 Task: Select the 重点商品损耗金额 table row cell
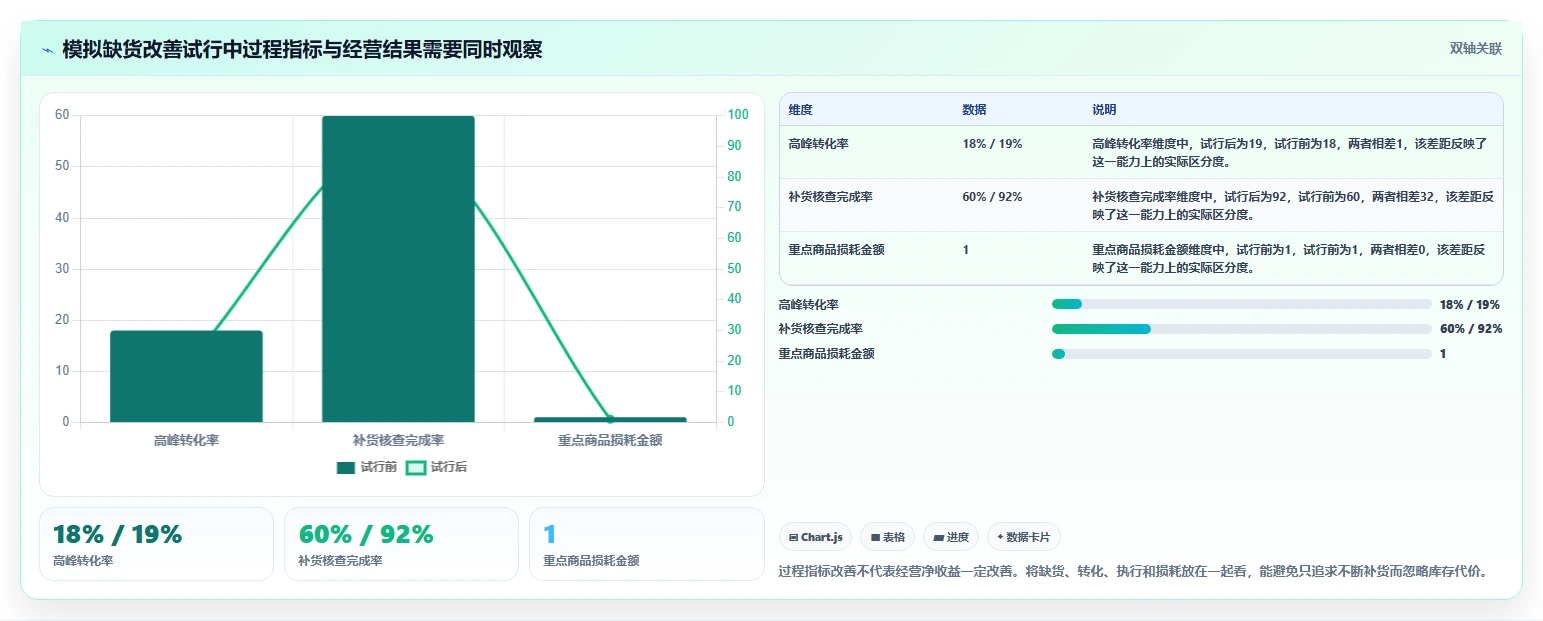tap(836, 250)
